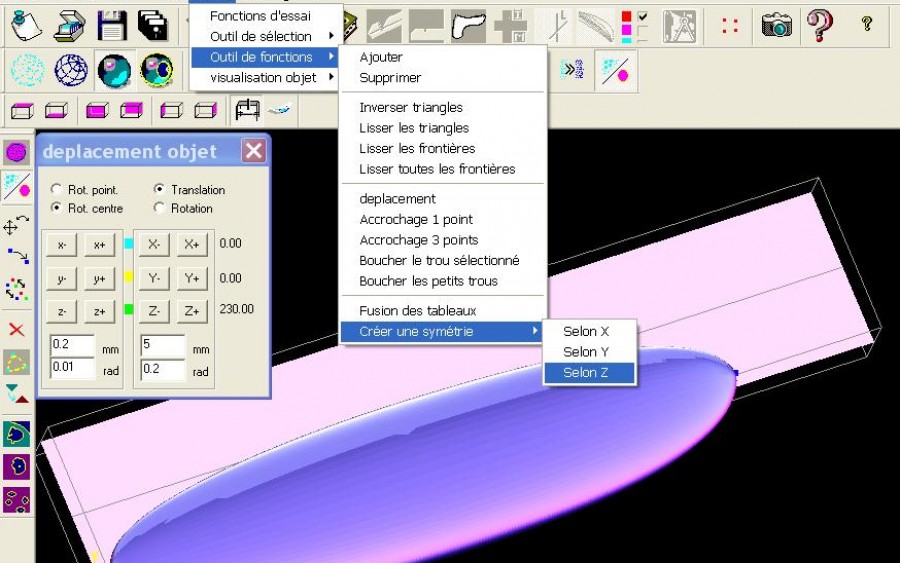The height and width of the screenshot is (563, 900).
Task: Click the blue curved path icon in sidebar
Action: (17, 256)
